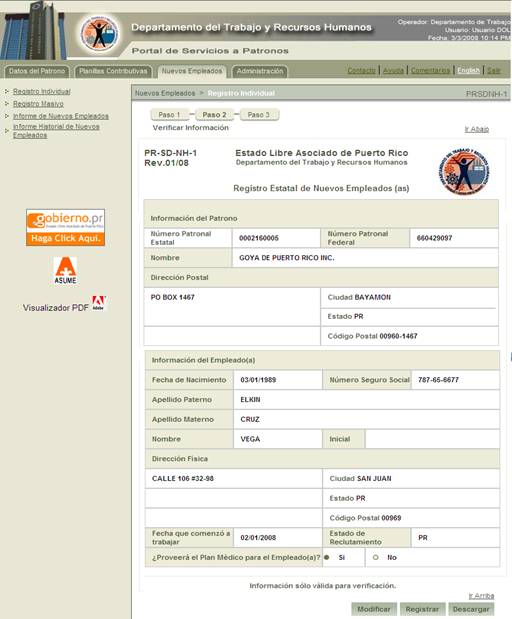The height and width of the screenshot is (619, 512).
Task: Open the Nuevos Empleados tab
Action: pos(192,71)
